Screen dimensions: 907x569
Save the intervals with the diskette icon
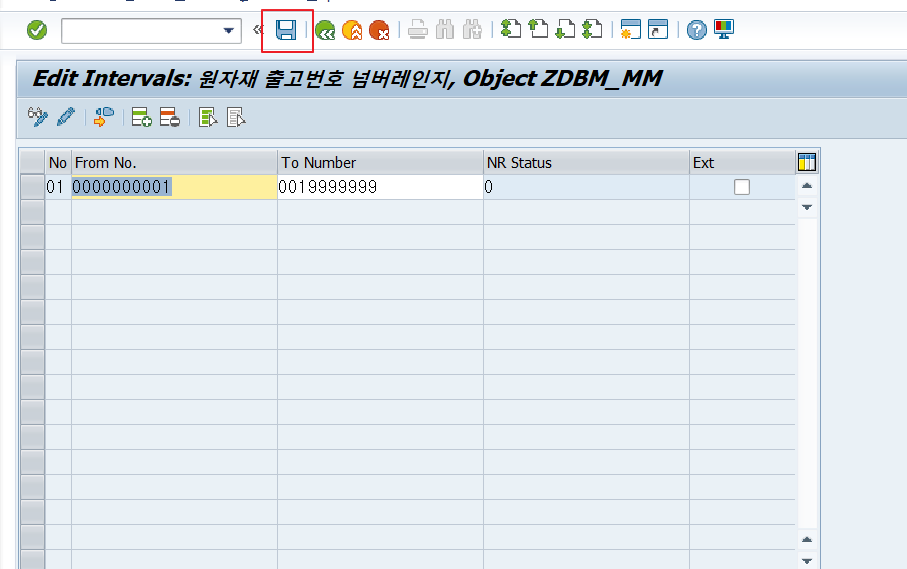coord(286,30)
